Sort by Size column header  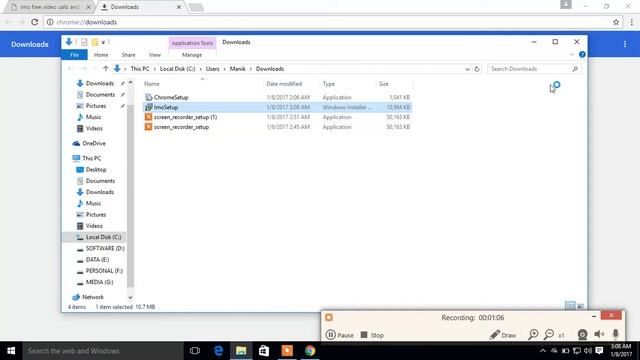click(383, 84)
